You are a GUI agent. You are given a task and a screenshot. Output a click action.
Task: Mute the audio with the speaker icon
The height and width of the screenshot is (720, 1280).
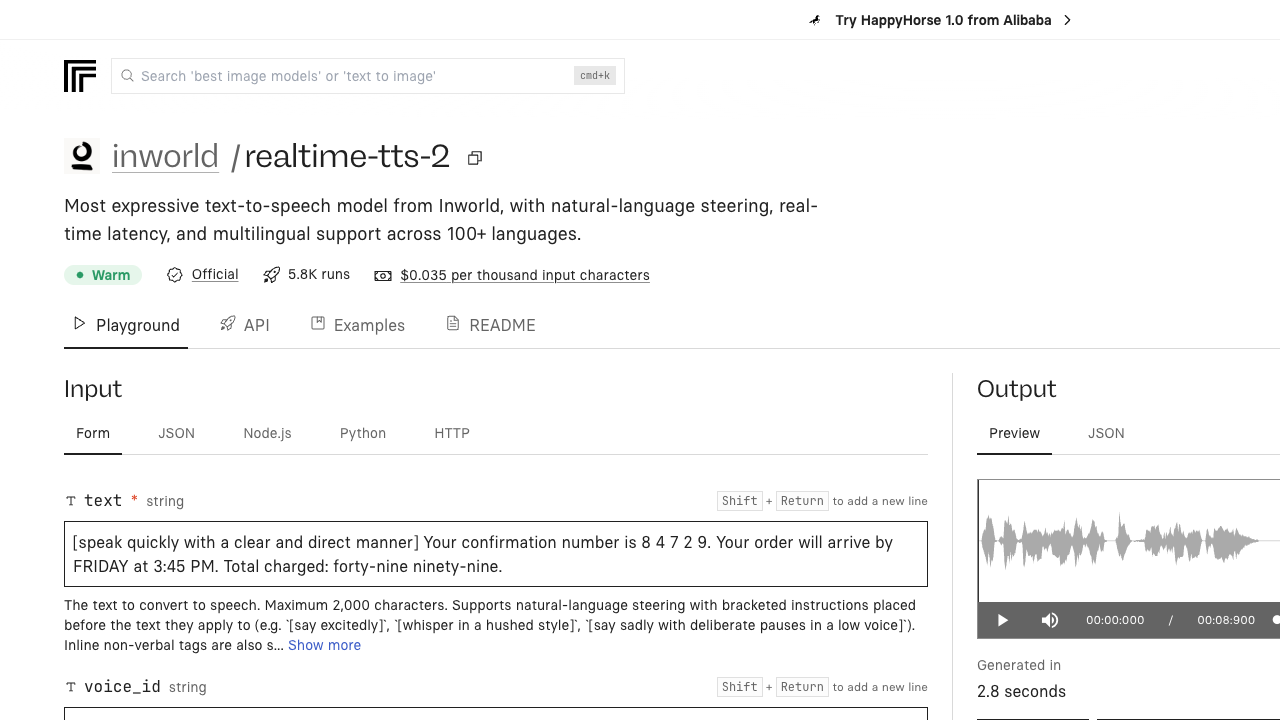[x=1050, y=620]
